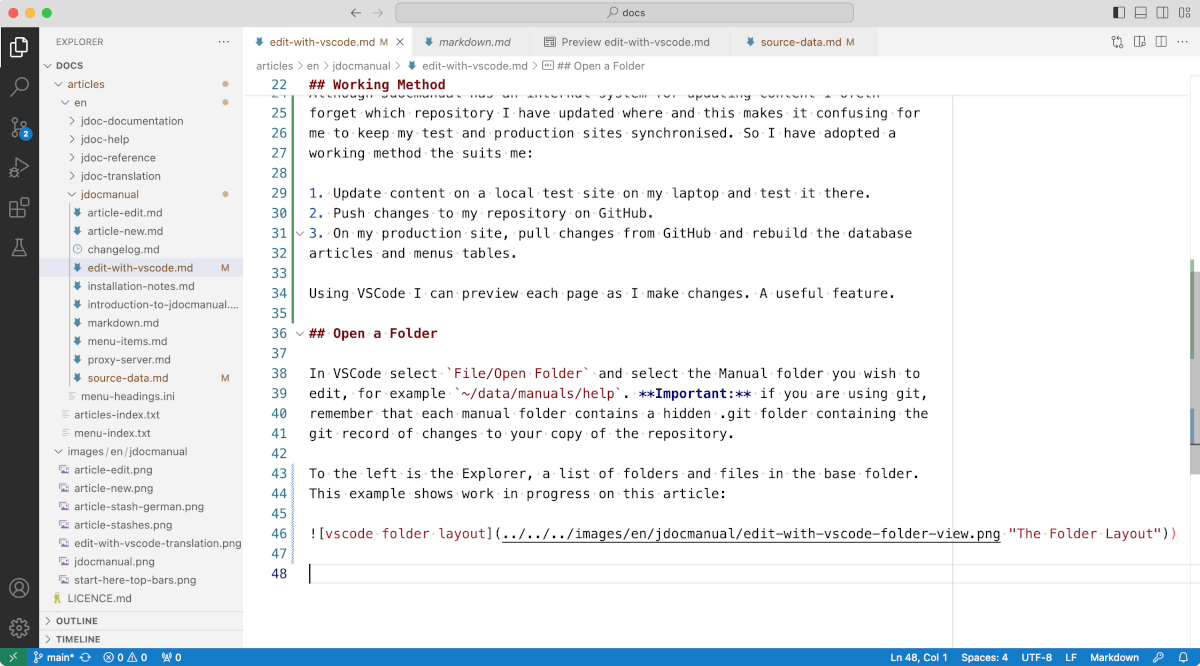The height and width of the screenshot is (666, 1200).
Task: Collapse the jdocmanual folder
Action: [x=110, y=194]
